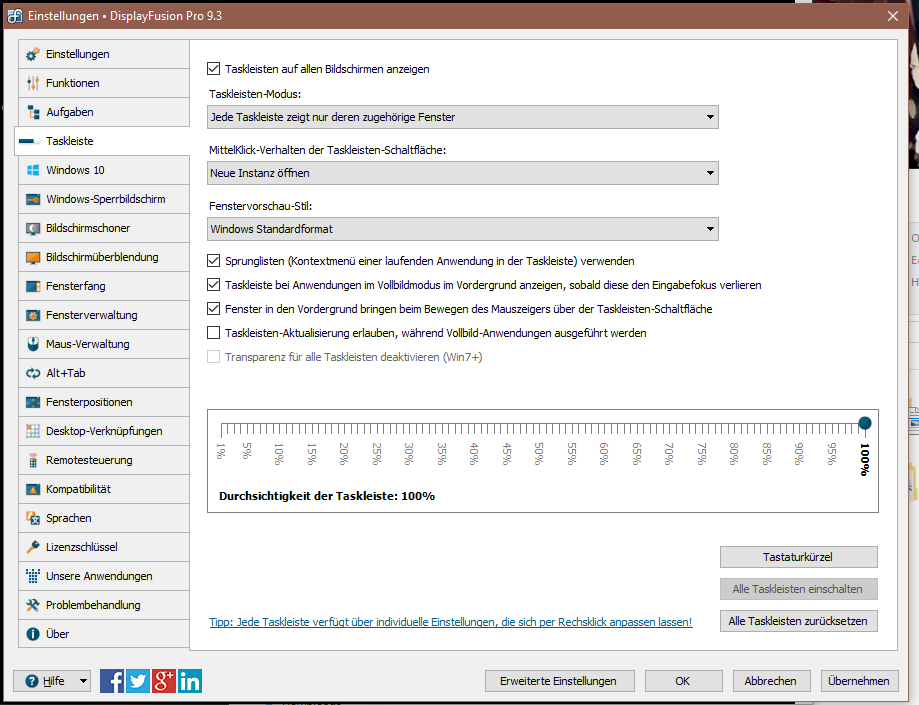Click the tip link about individual taskbar settings
Viewport: 919px width, 705px height.
450,622
